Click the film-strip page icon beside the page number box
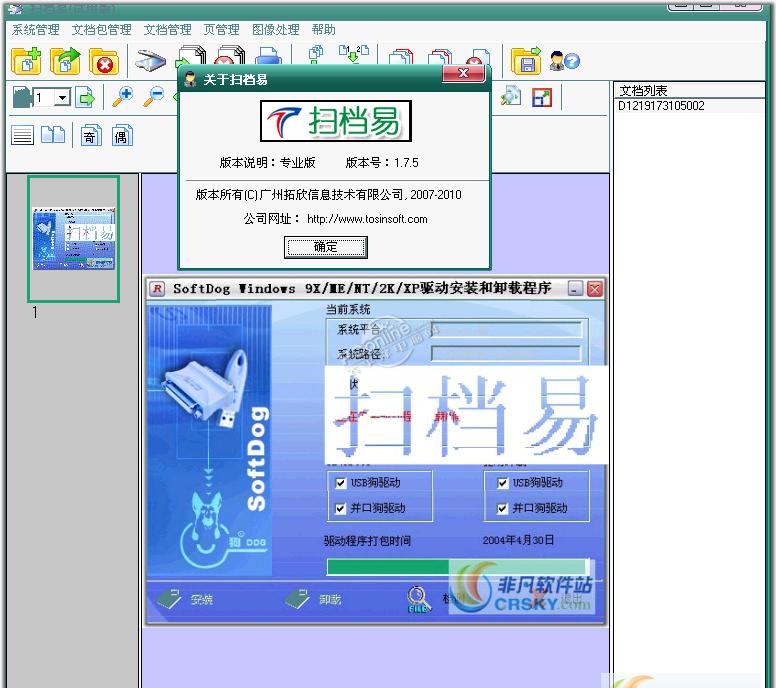This screenshot has height=688, width=776. pos(23,97)
